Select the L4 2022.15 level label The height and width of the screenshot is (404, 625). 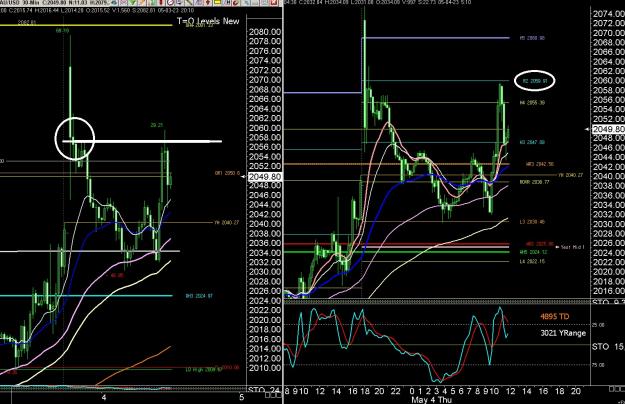[x=532, y=261]
